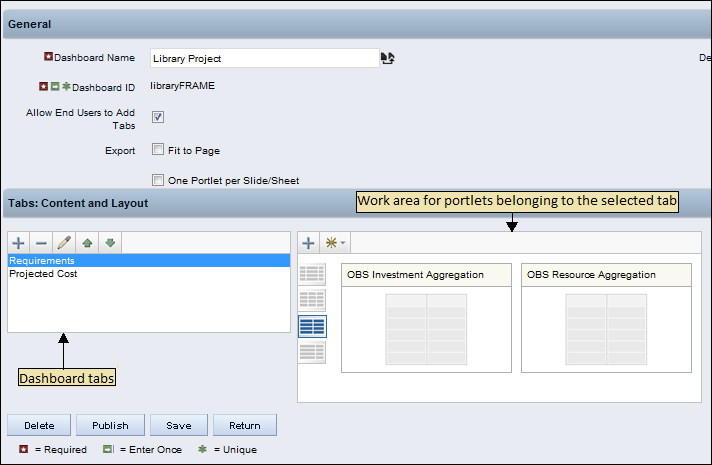Add a portlet with the work area plus icon

click(x=308, y=243)
